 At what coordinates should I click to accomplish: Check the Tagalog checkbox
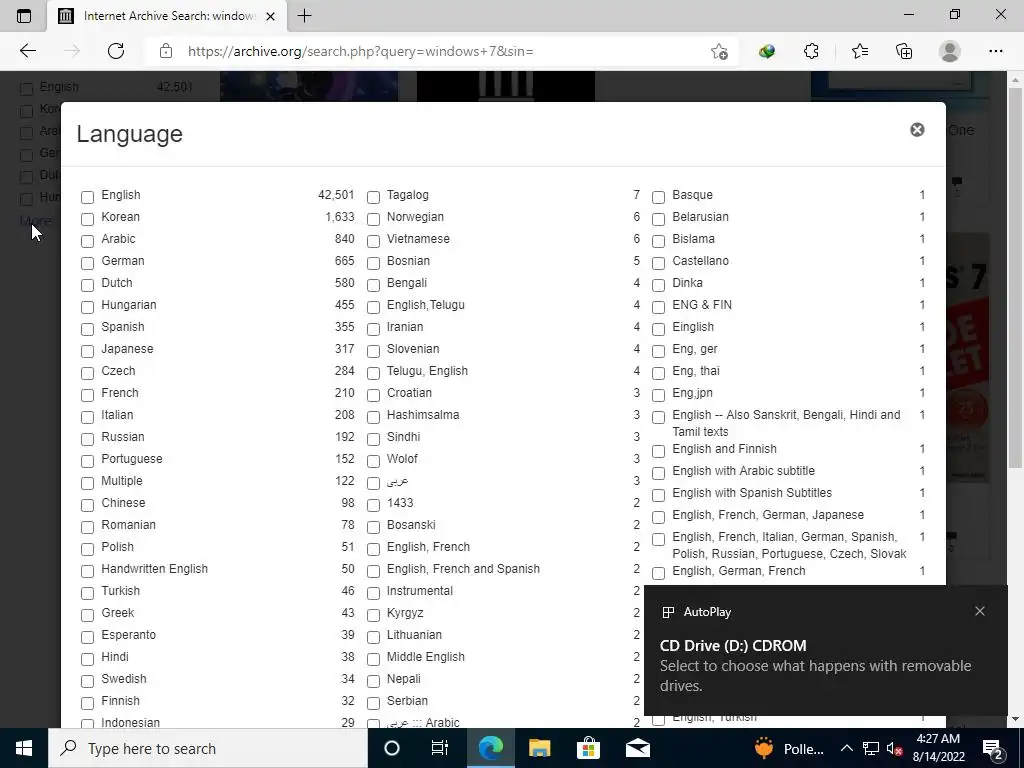click(x=374, y=197)
